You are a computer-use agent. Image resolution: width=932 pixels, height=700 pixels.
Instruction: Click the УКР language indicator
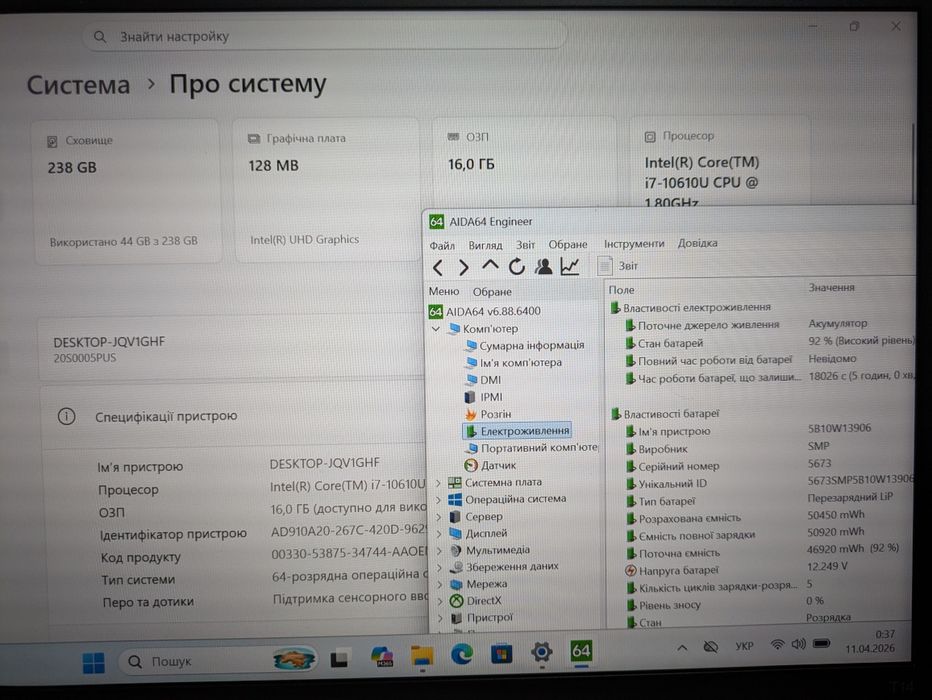tap(744, 646)
